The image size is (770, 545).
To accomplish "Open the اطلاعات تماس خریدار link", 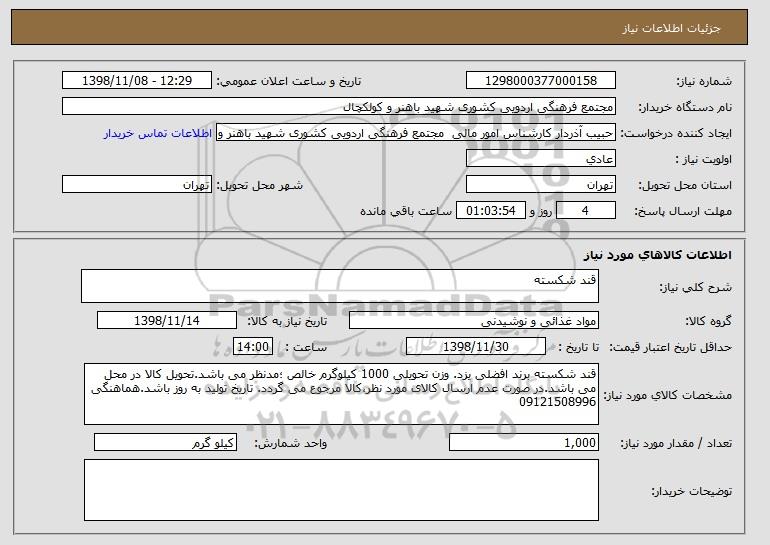I will click(x=158, y=133).
